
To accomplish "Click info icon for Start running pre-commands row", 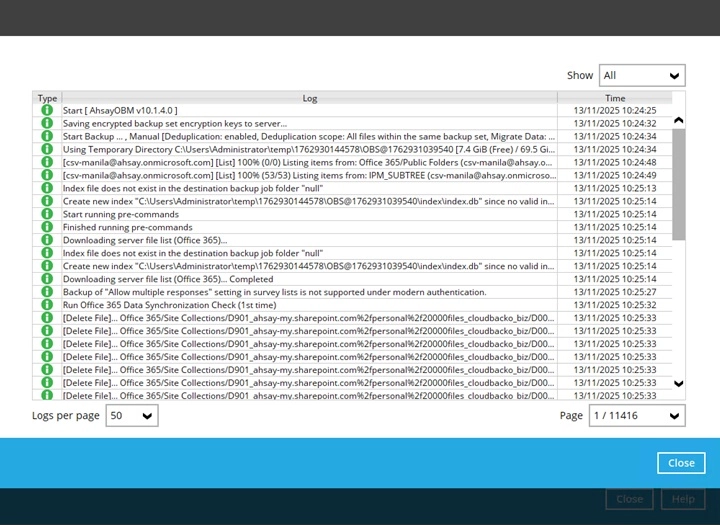I will [x=47, y=214].
